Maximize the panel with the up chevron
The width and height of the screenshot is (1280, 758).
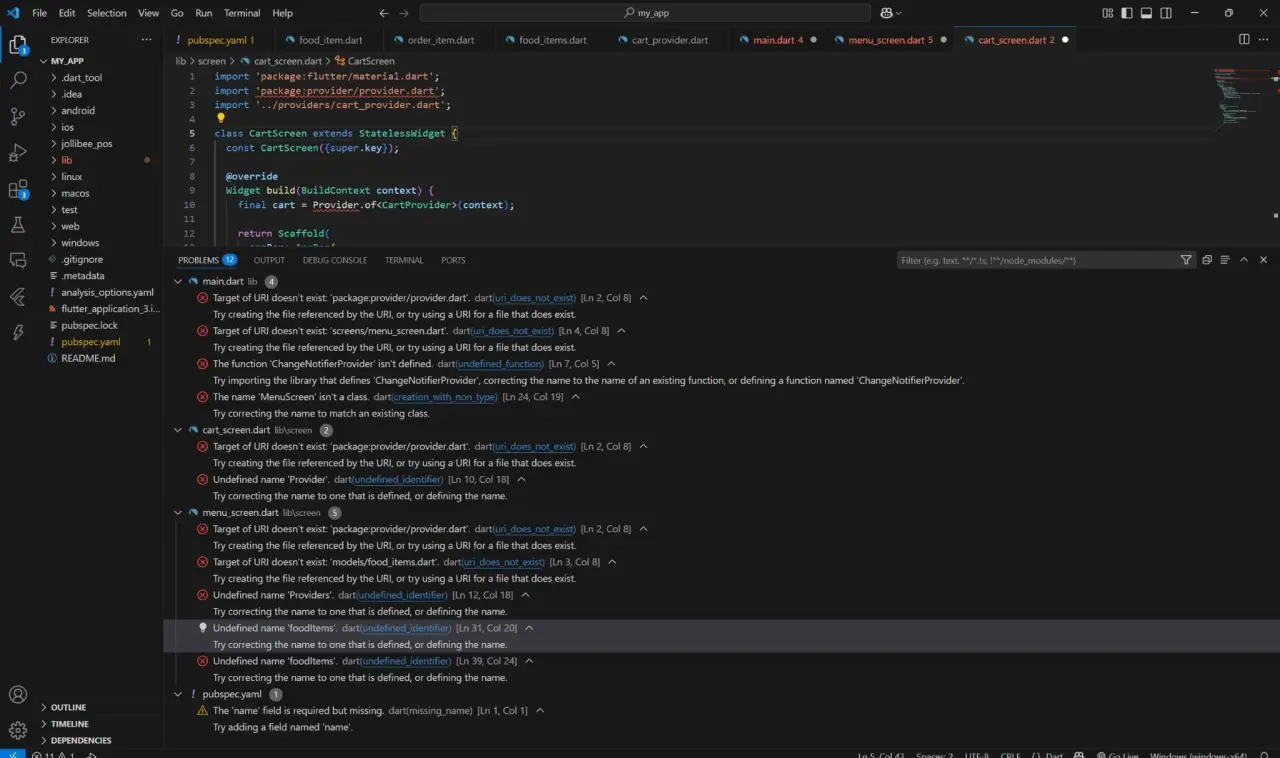[1244, 260]
